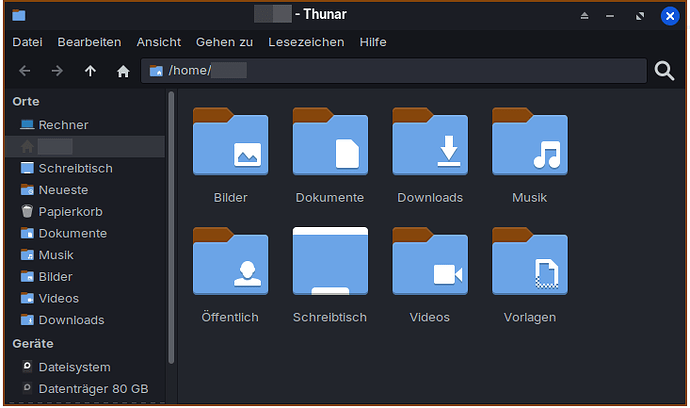Open the Ansicht menu
690x408 pixels.
point(158,42)
